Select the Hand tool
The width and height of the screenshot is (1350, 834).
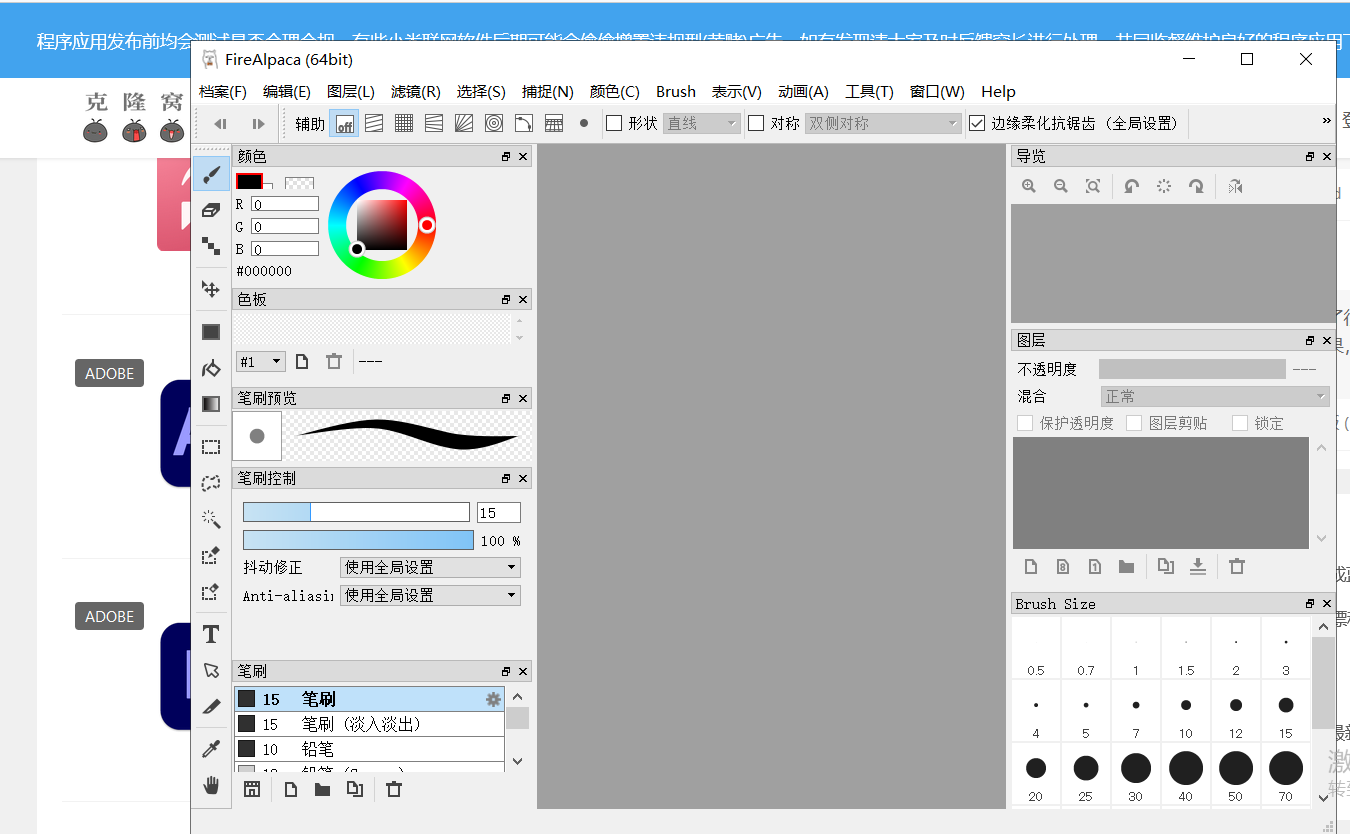pos(211,785)
